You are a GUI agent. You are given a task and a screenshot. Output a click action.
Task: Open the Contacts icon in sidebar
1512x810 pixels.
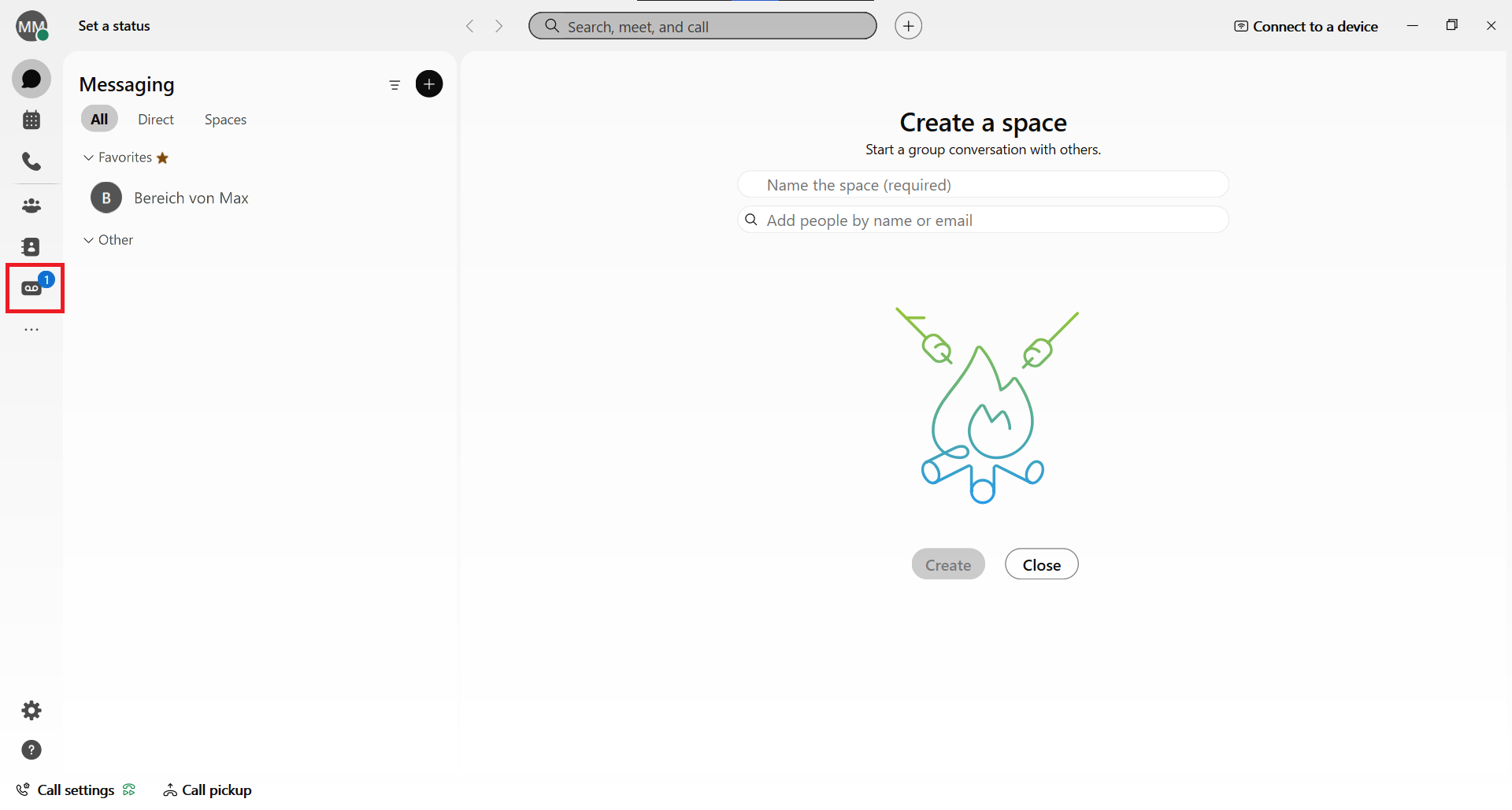click(31, 247)
